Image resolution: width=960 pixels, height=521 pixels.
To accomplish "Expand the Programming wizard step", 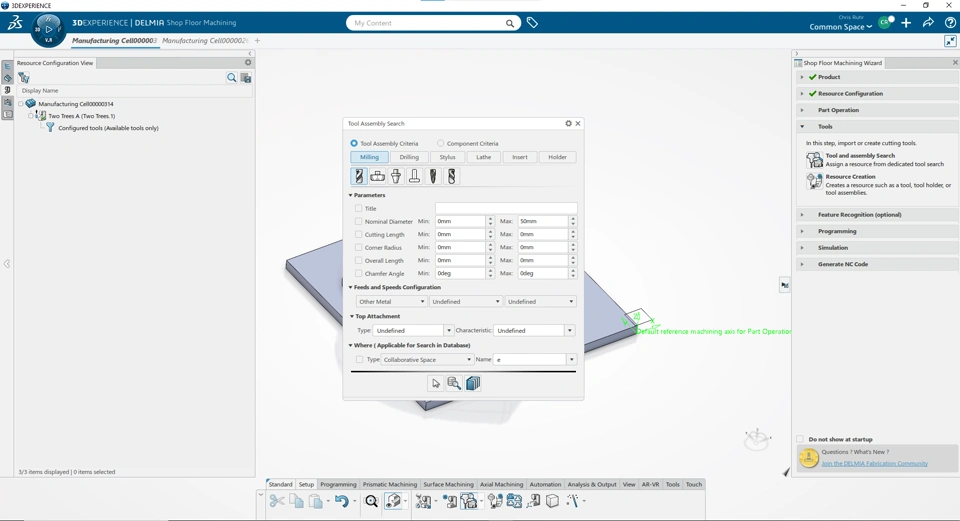I will tap(802, 231).
